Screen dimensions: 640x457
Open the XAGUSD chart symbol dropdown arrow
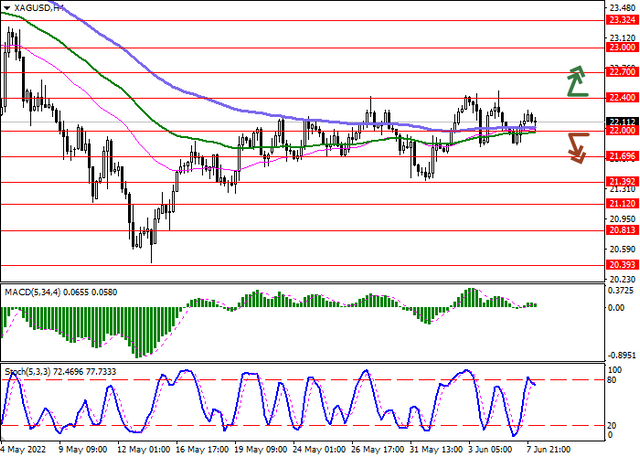[x=7, y=8]
